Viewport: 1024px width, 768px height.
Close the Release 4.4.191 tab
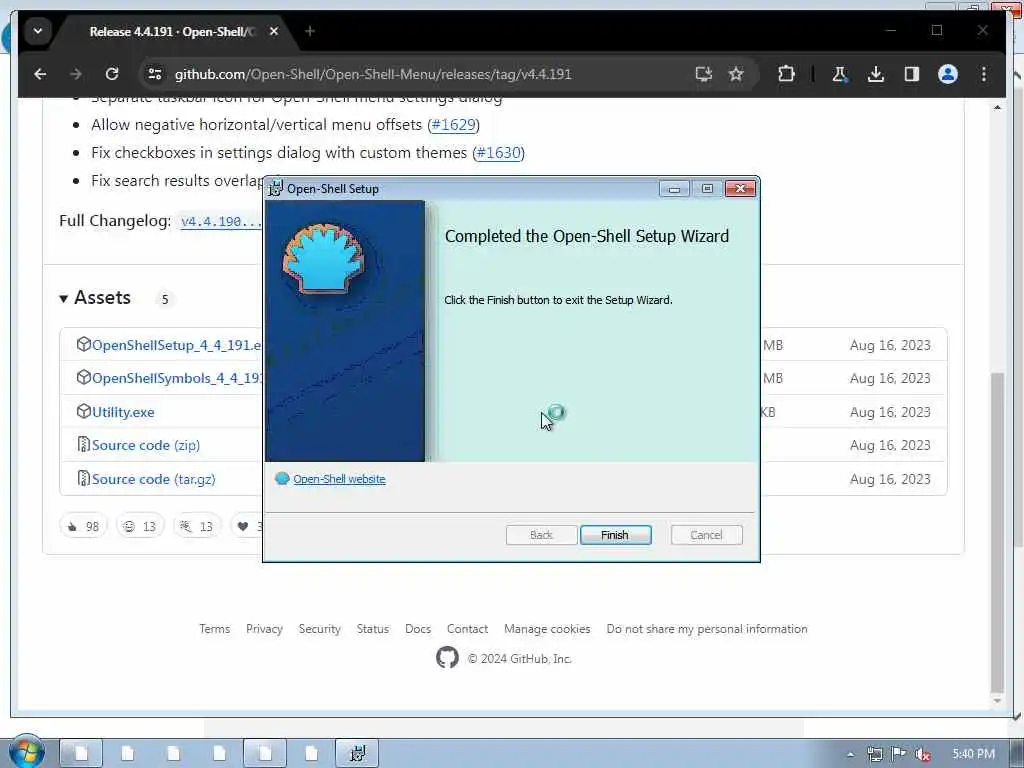coord(274,31)
